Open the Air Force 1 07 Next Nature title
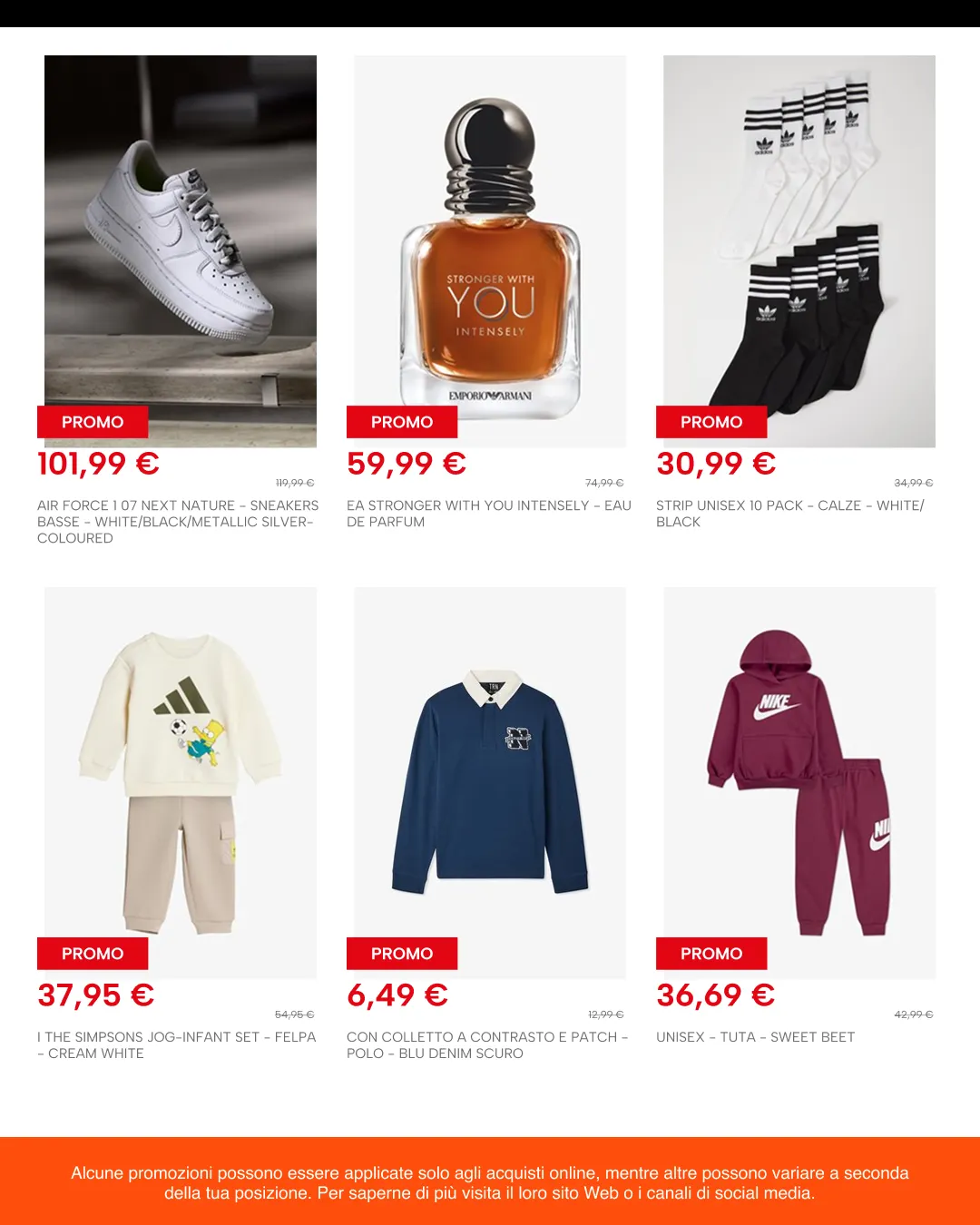This screenshot has height=1225, width=980. click(x=178, y=522)
